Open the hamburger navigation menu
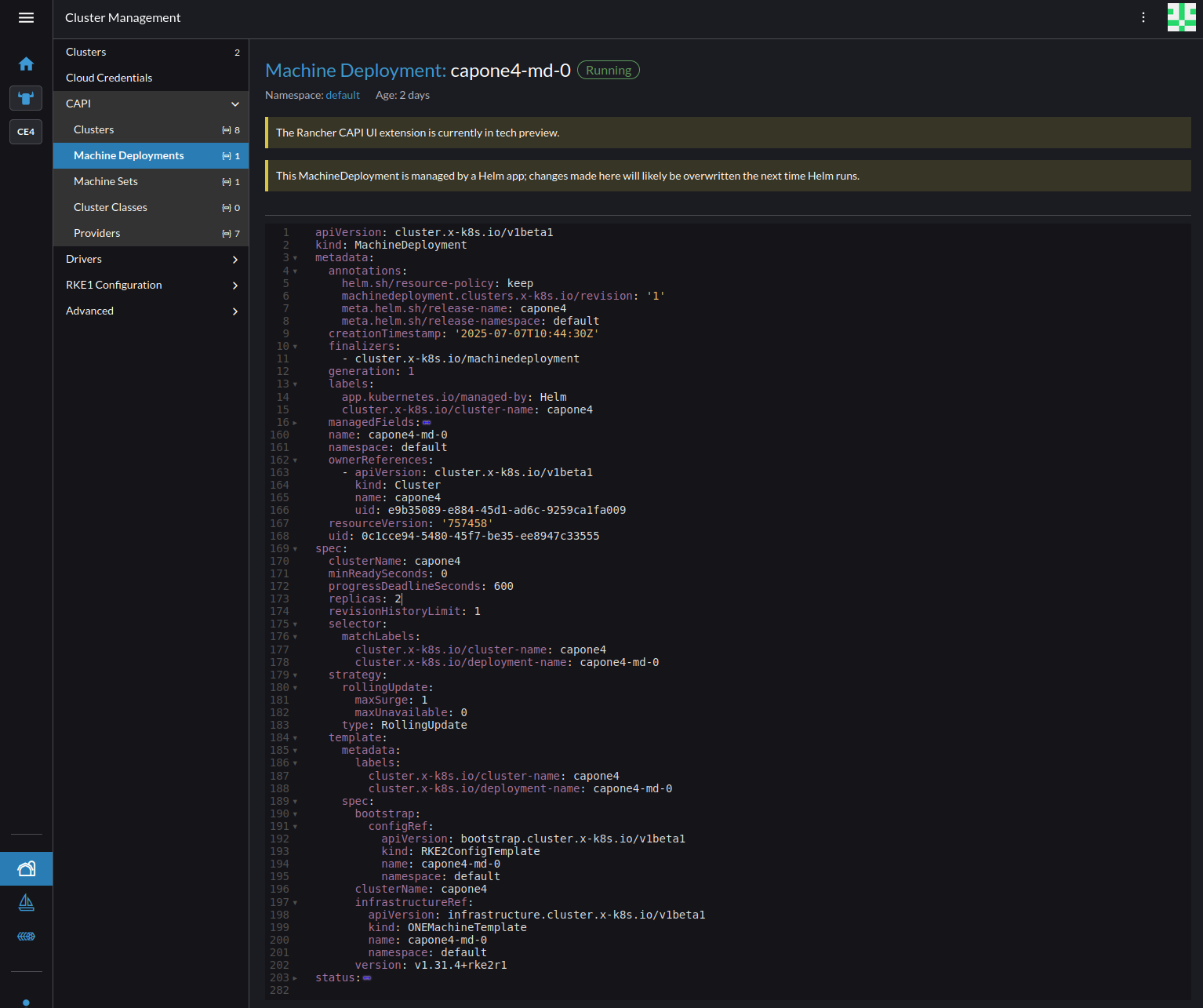This screenshot has height=1008, width=1203. [26, 17]
